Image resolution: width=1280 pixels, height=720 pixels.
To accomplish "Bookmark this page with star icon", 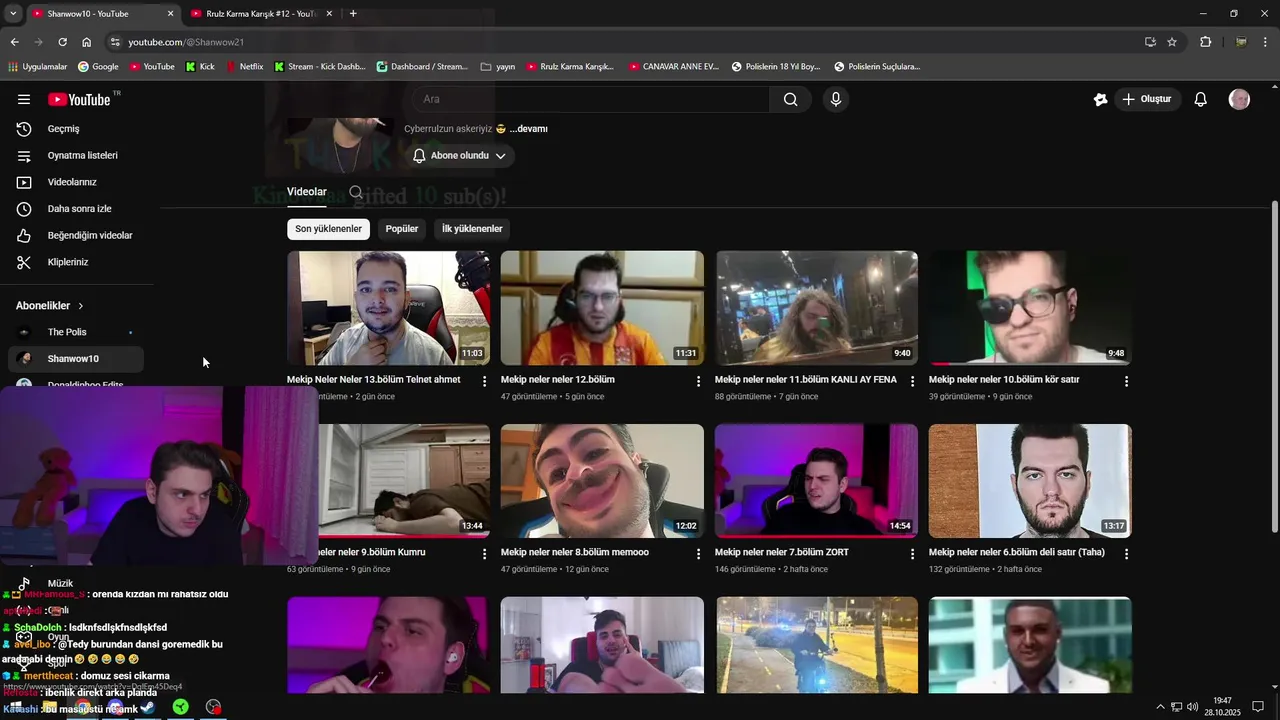I will point(1172,42).
